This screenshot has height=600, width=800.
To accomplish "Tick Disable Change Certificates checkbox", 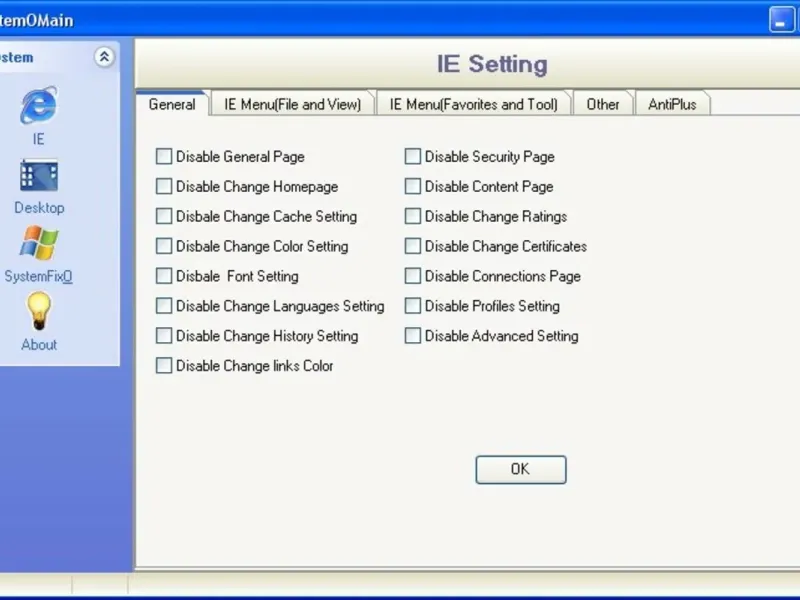I will [x=413, y=247].
